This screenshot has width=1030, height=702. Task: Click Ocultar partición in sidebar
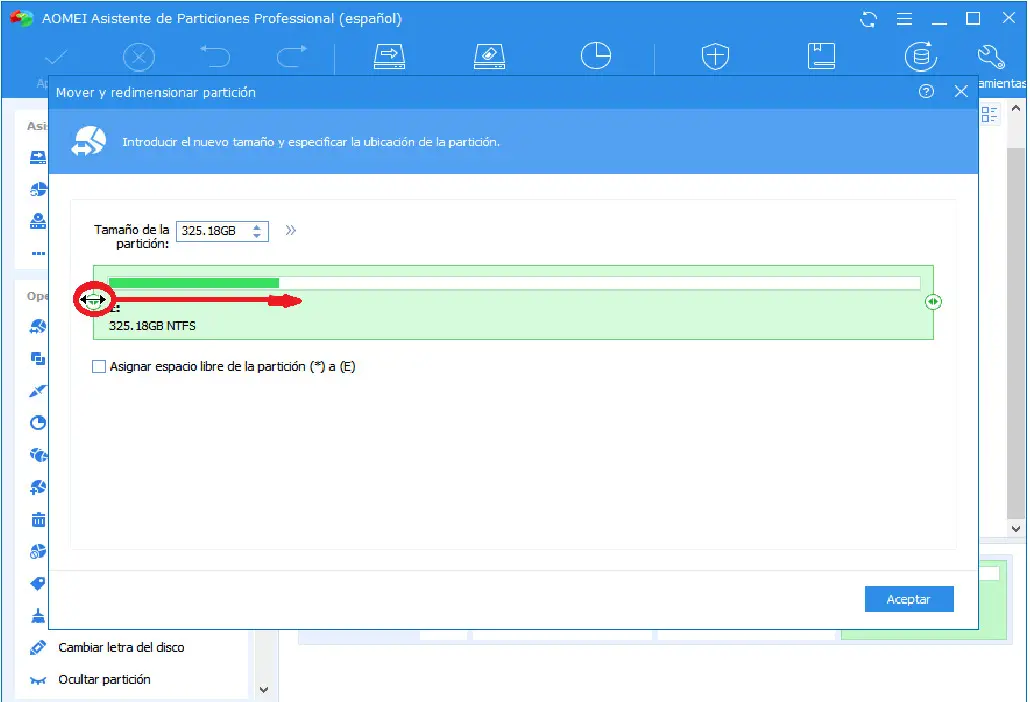coord(104,680)
